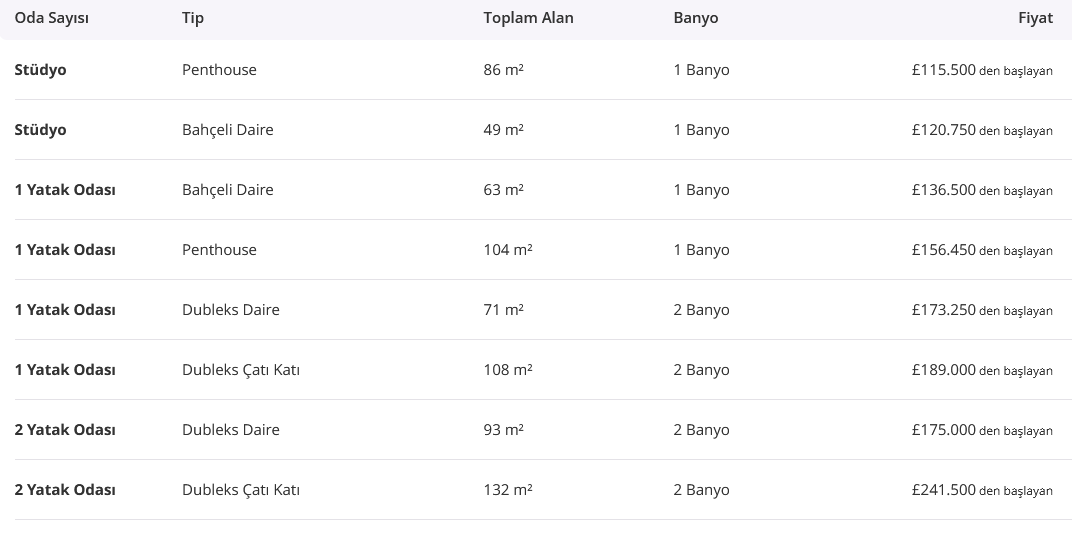
Task: Click the 86 m² area cell
Action: tap(504, 70)
